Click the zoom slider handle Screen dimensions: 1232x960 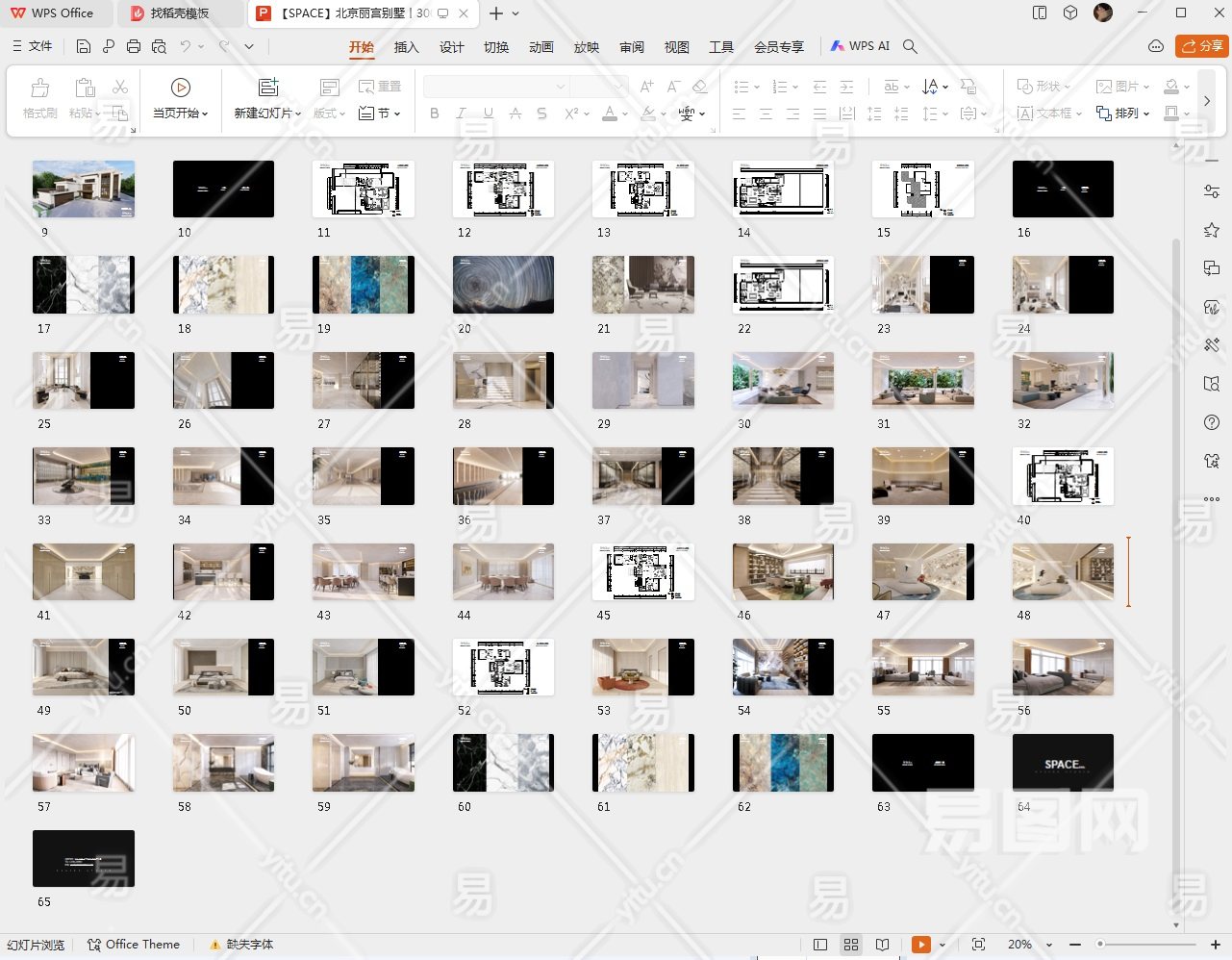tap(1100, 945)
